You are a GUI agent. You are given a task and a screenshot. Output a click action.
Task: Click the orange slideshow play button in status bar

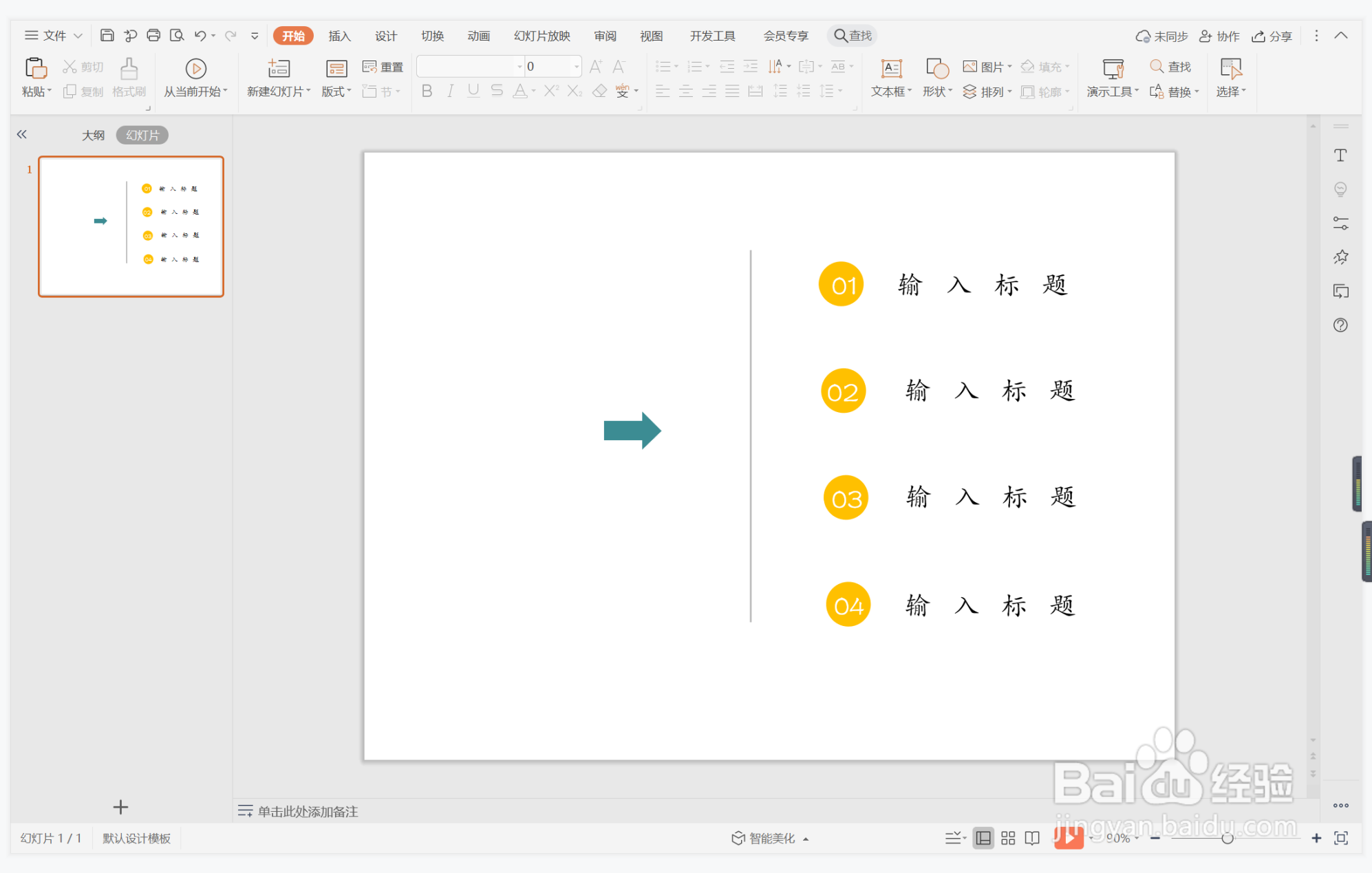1068,837
